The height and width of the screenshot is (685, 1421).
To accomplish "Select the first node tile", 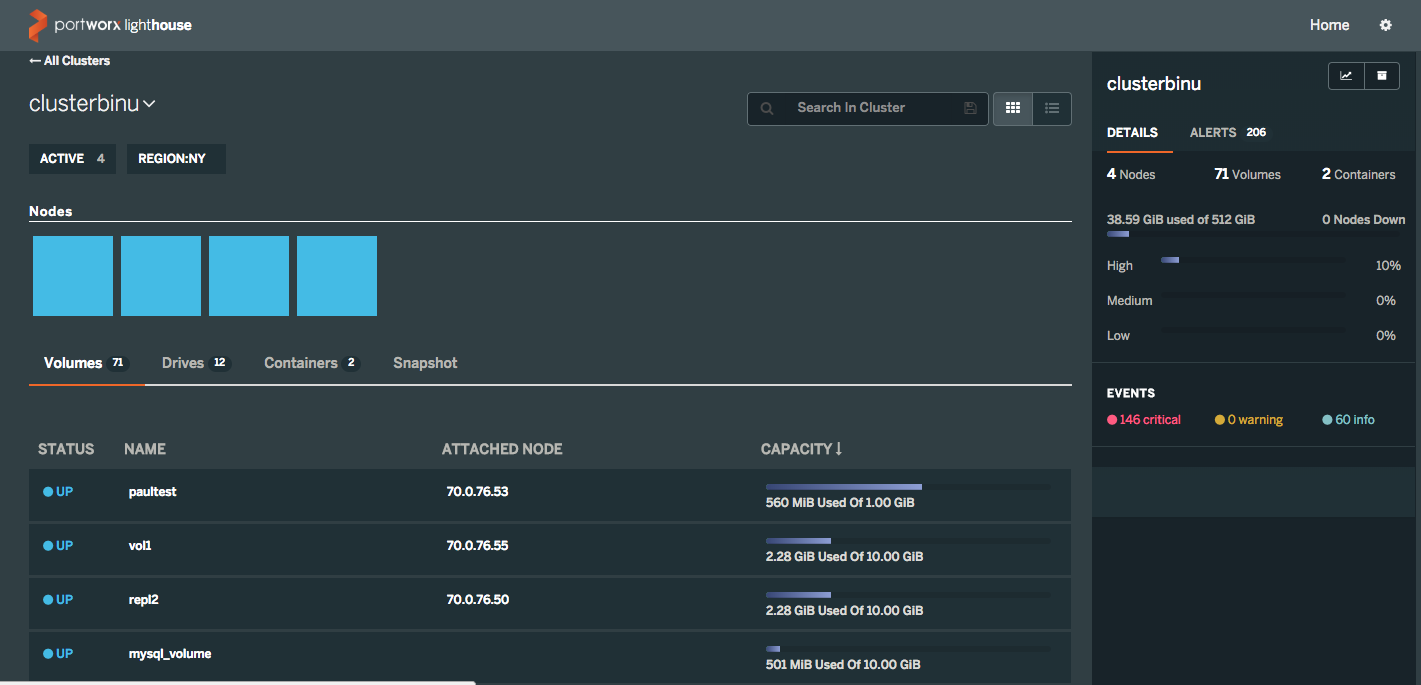I will click(73, 276).
